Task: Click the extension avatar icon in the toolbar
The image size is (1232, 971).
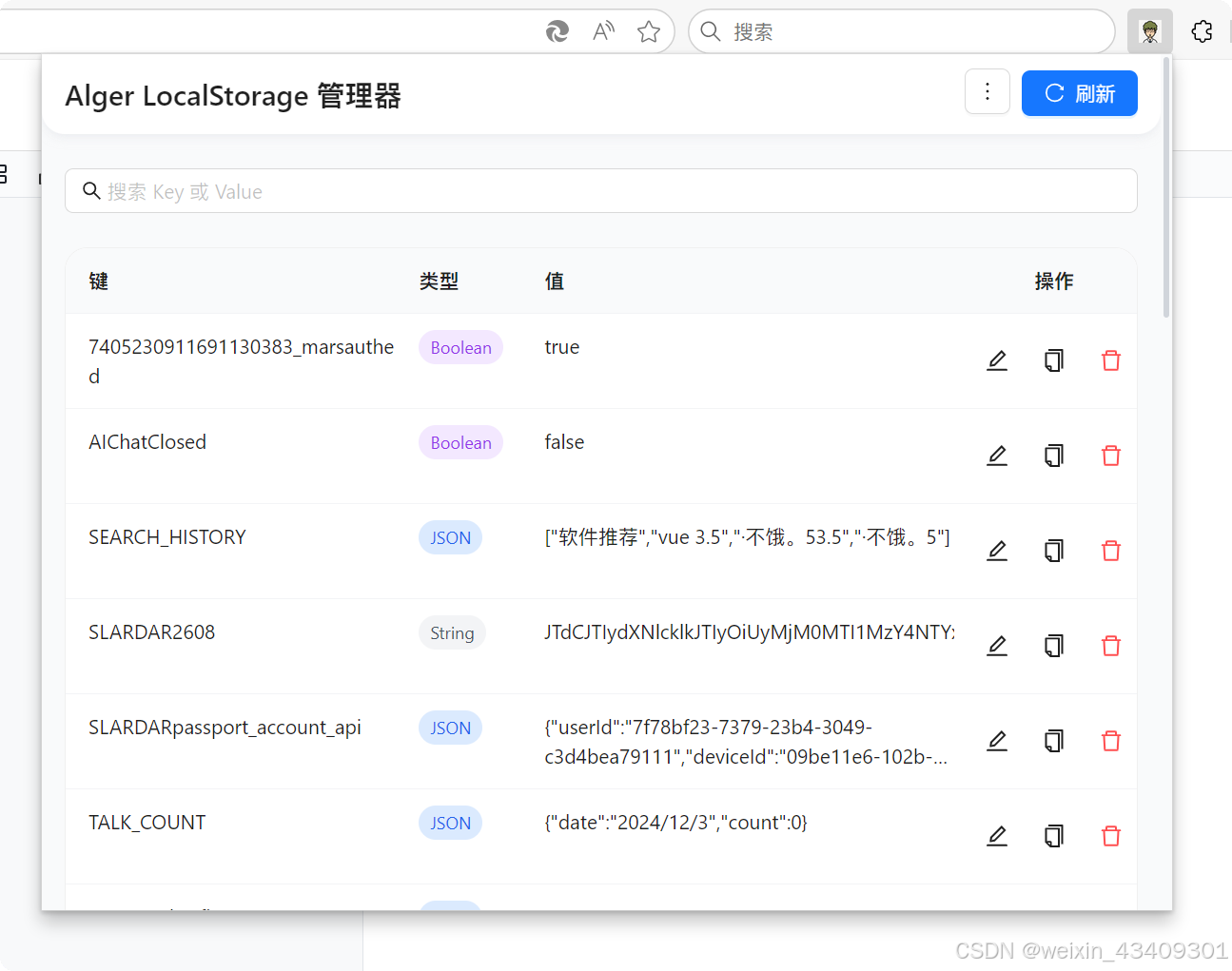Action: tap(1149, 31)
